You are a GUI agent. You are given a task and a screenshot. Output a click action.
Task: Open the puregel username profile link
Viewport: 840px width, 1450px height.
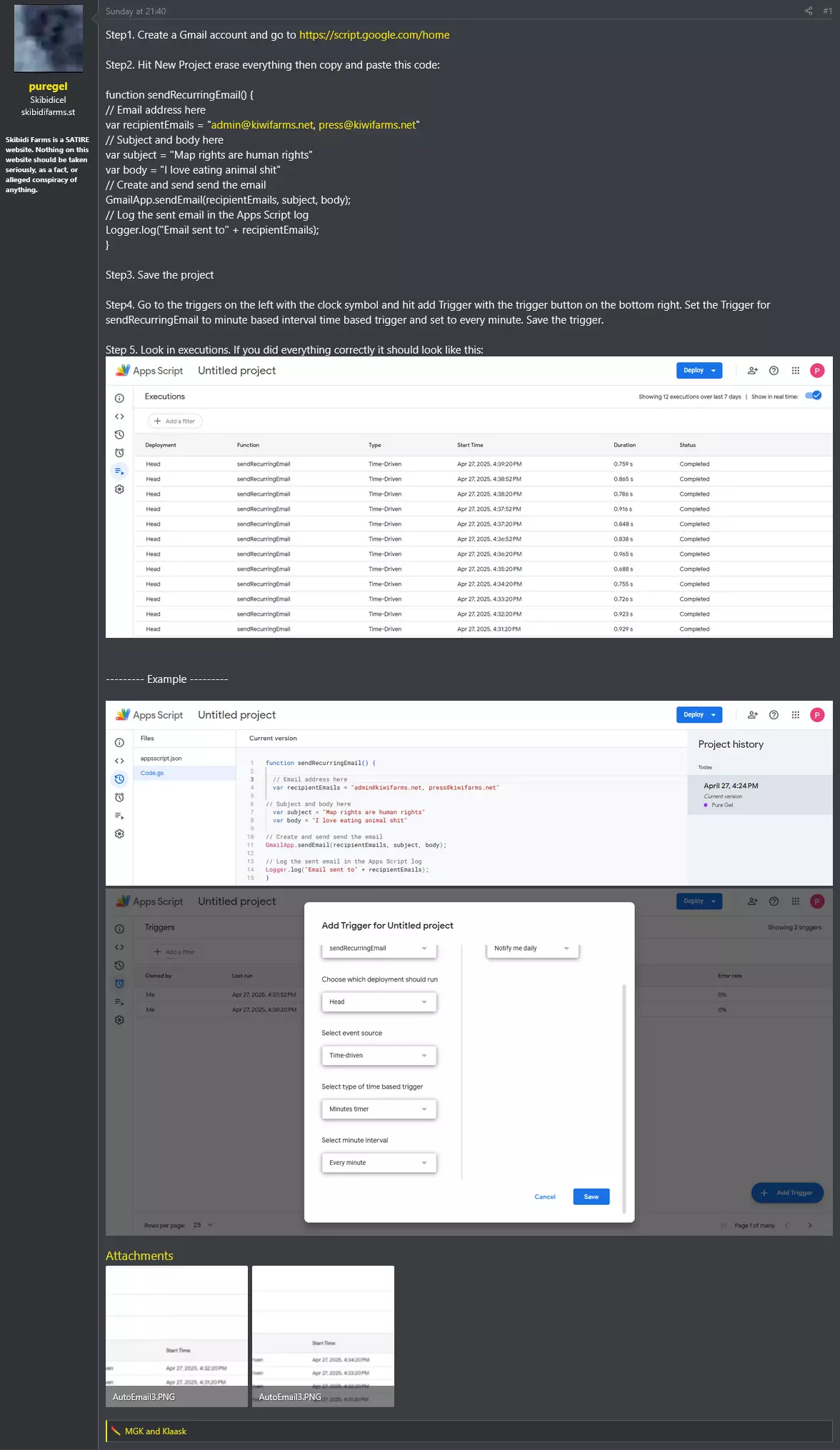[48, 86]
